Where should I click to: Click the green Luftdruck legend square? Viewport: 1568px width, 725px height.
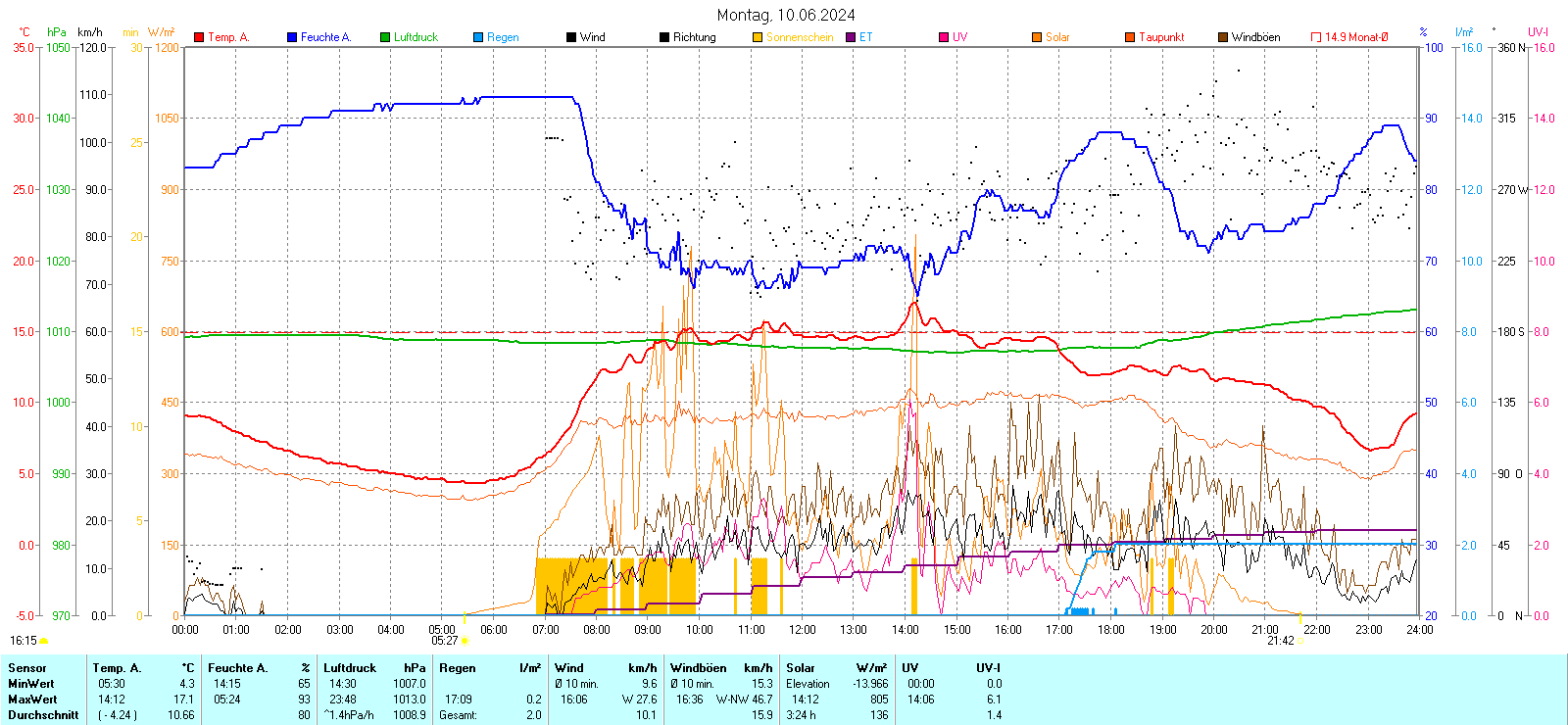tap(385, 37)
